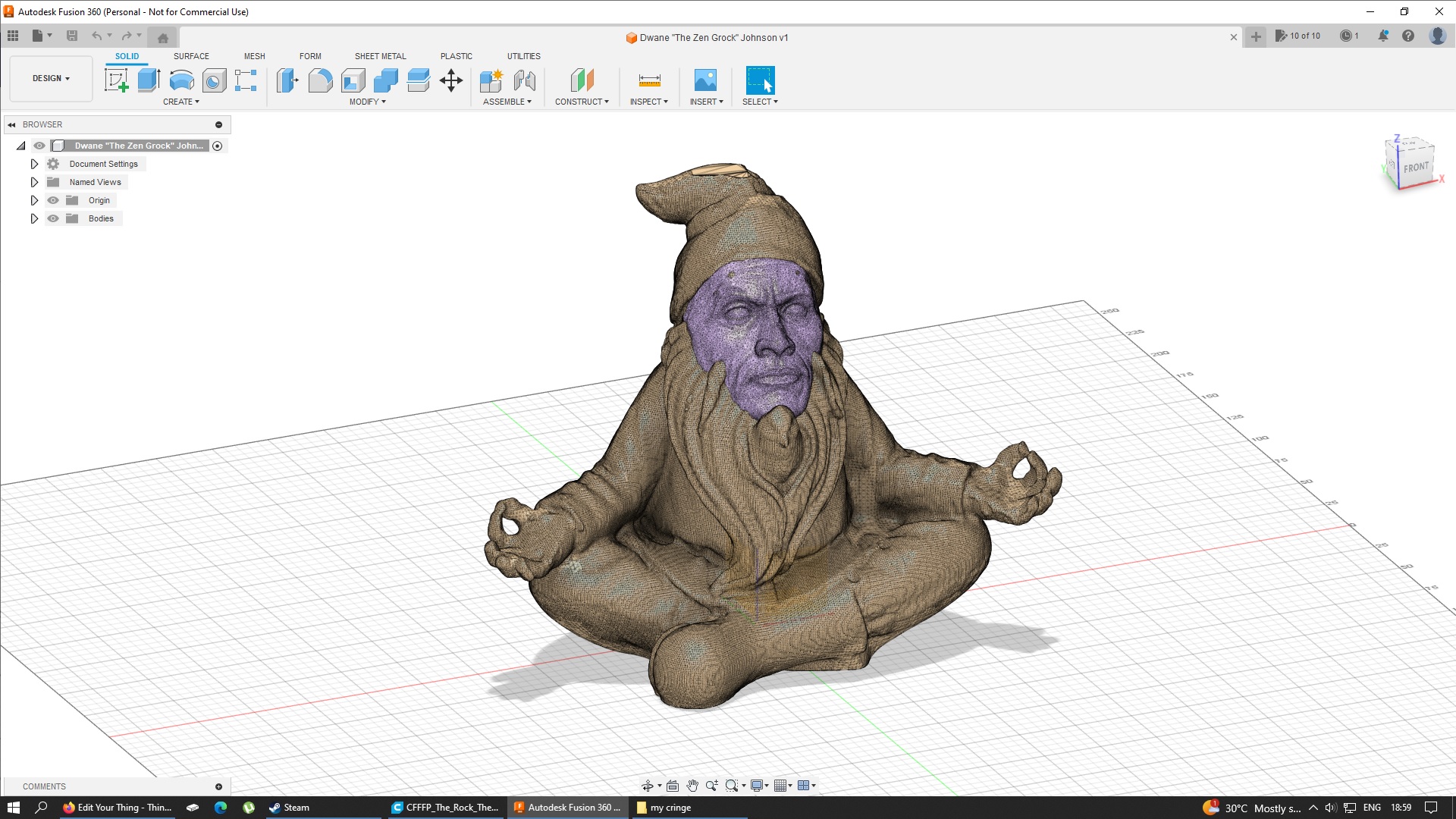Collapse the root component tree node
1456x819 pixels.
point(21,146)
